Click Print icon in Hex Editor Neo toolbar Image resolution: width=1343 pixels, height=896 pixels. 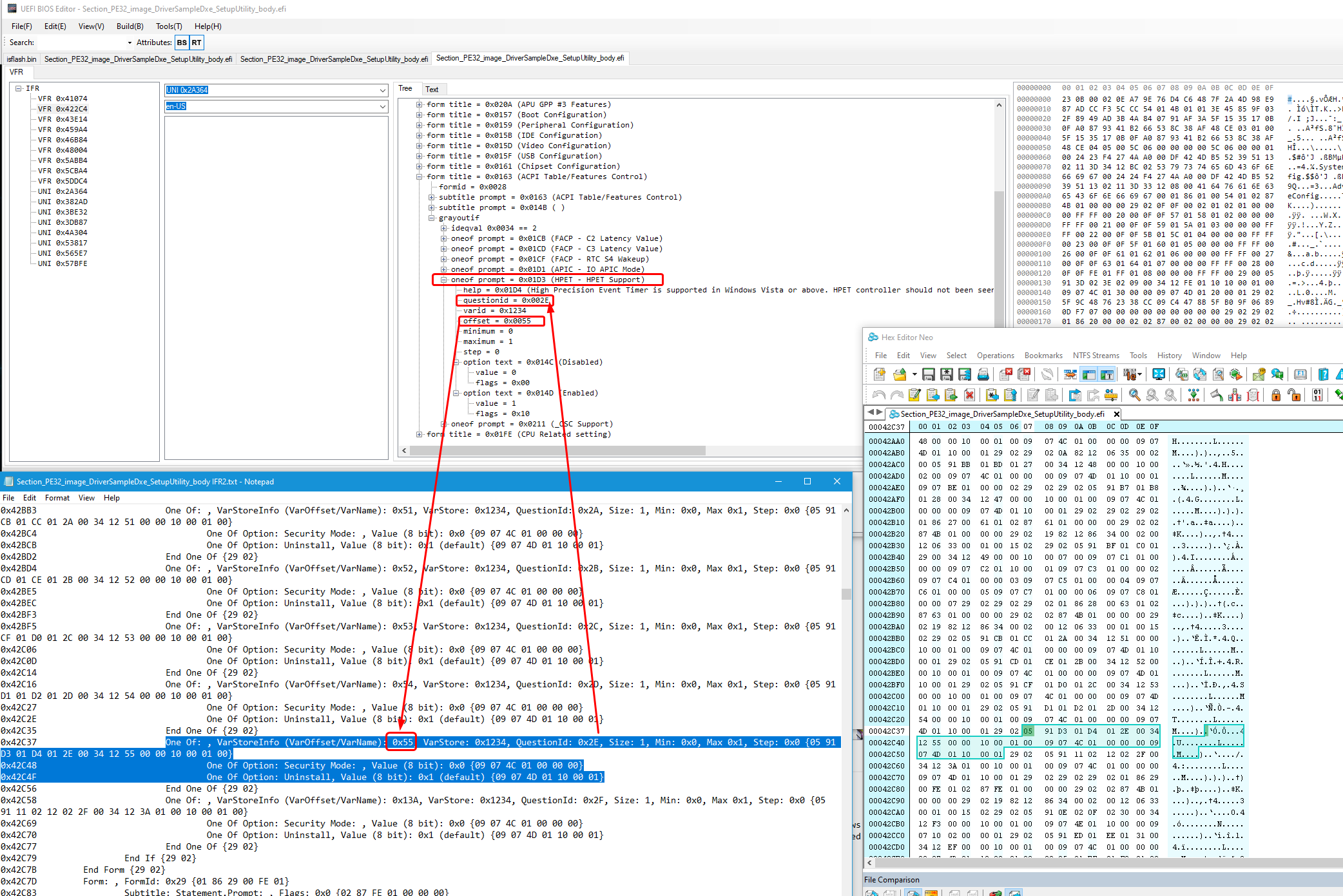(983, 374)
